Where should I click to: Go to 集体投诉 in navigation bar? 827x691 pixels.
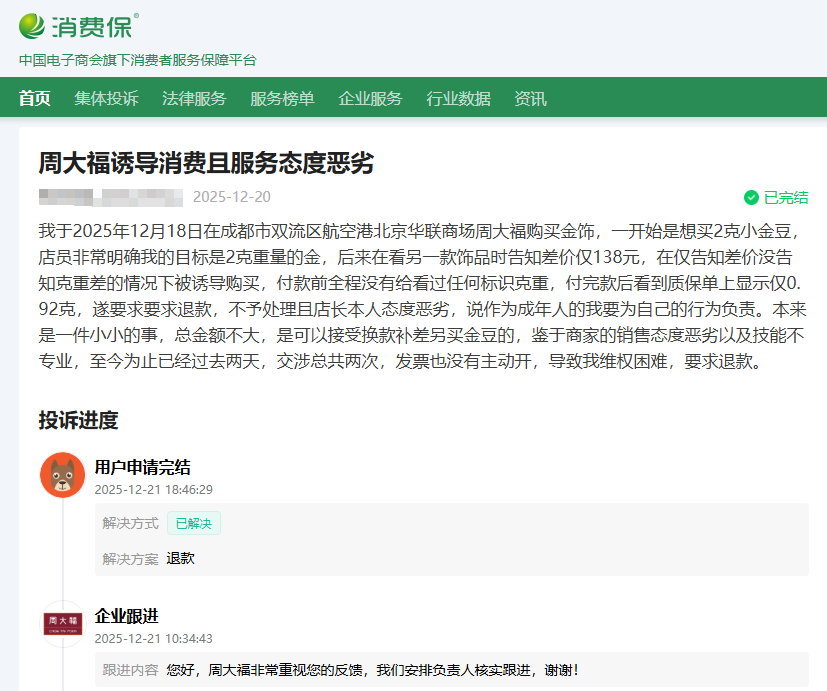(106, 98)
